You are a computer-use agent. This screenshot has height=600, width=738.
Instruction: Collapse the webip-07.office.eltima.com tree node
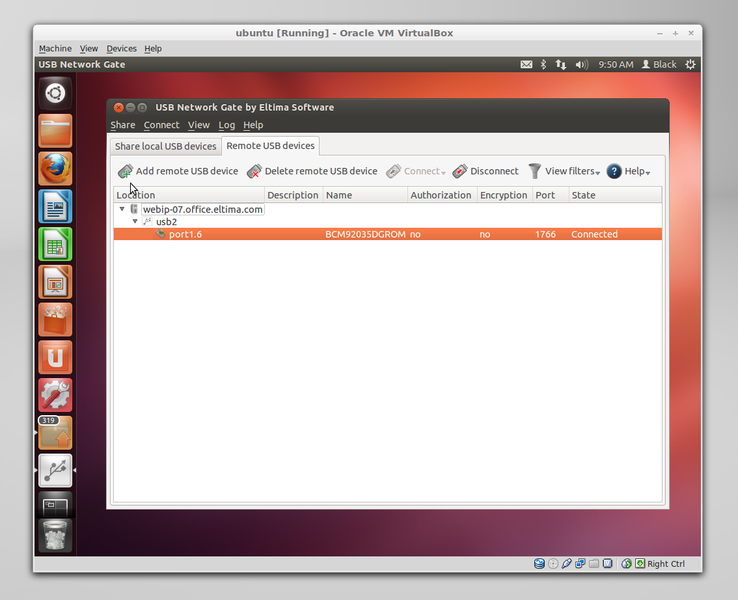coord(122,209)
